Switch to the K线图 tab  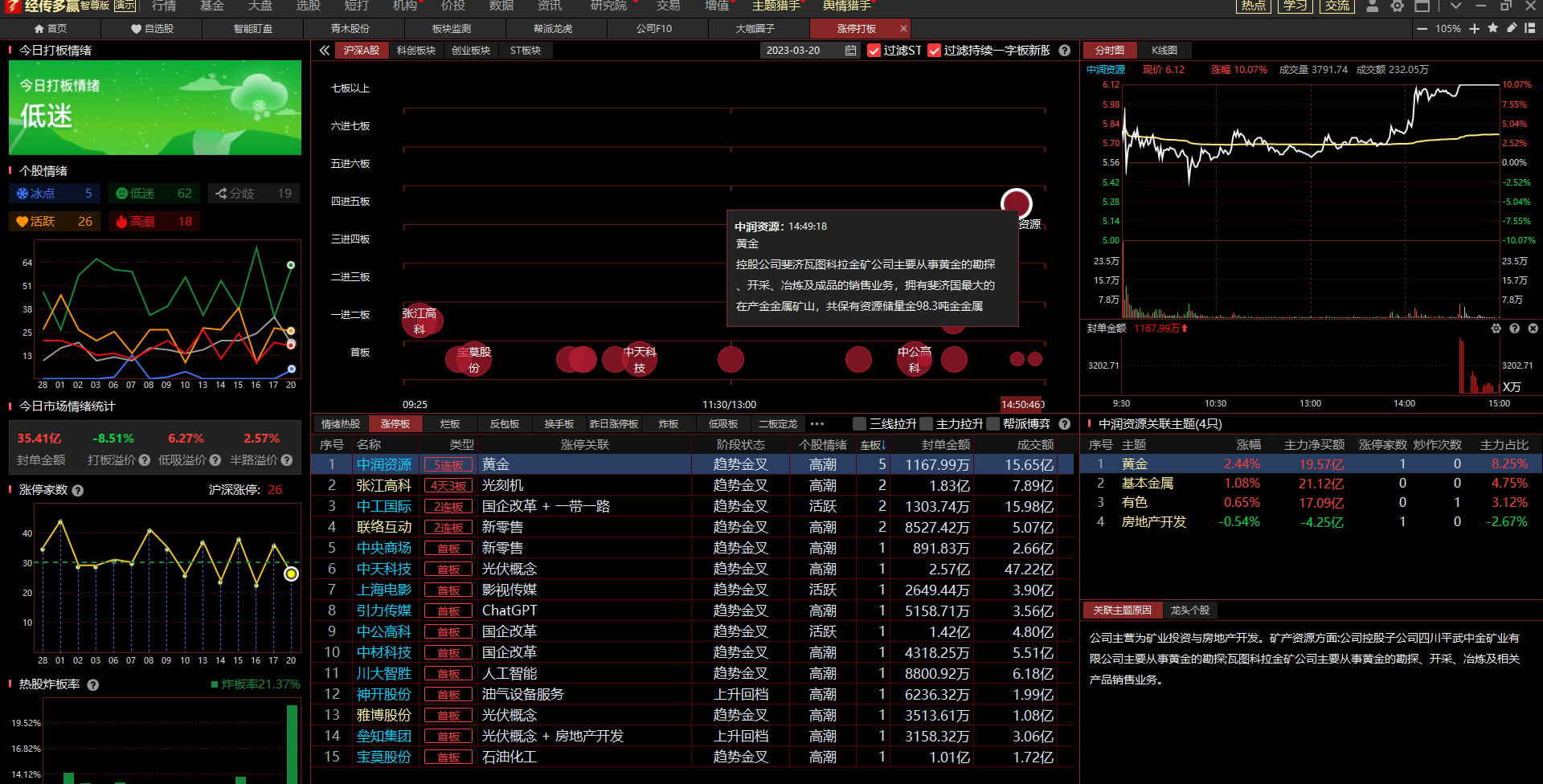[1164, 51]
